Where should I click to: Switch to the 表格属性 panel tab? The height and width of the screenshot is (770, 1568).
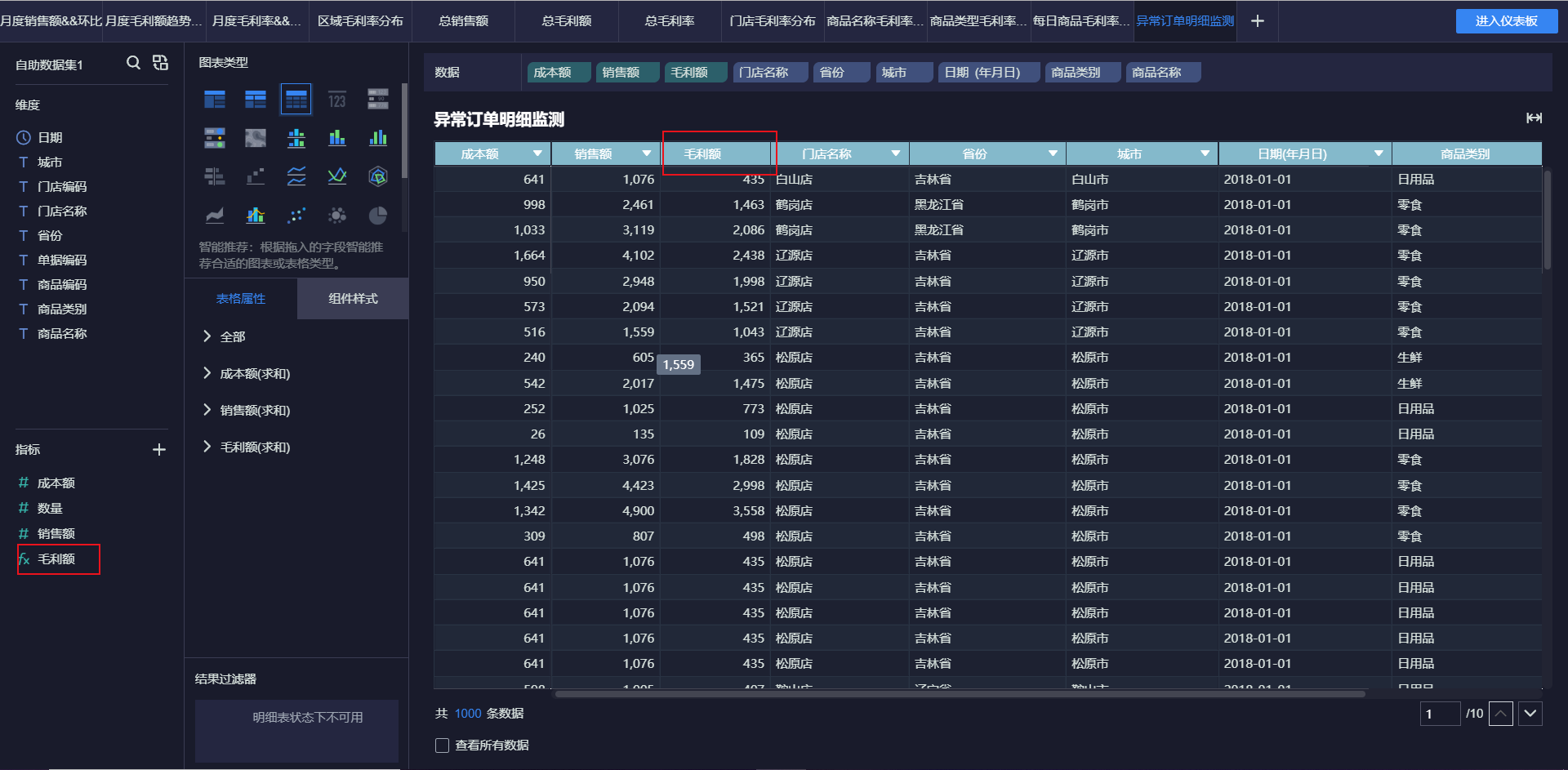pos(241,299)
